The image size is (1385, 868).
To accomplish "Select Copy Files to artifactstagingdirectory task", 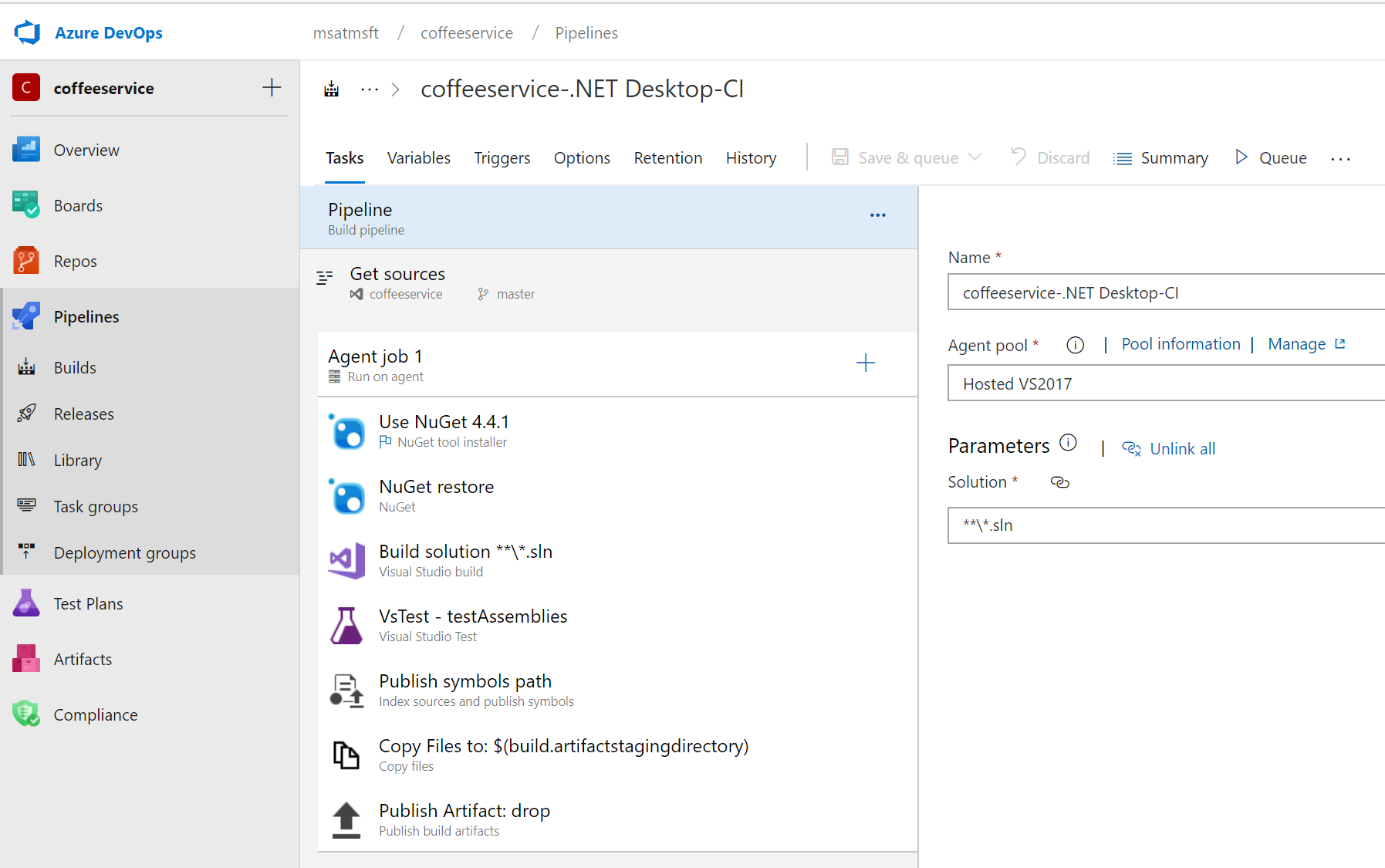I will [x=617, y=755].
